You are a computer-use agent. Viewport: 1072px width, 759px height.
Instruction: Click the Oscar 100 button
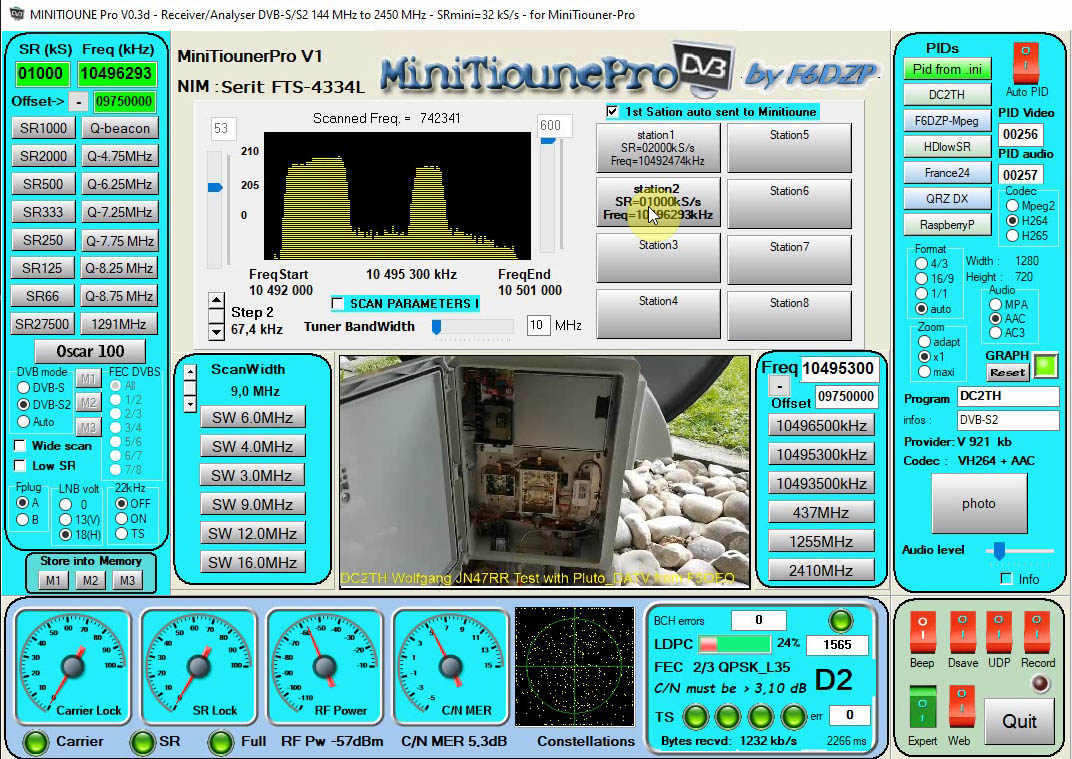tap(90, 351)
